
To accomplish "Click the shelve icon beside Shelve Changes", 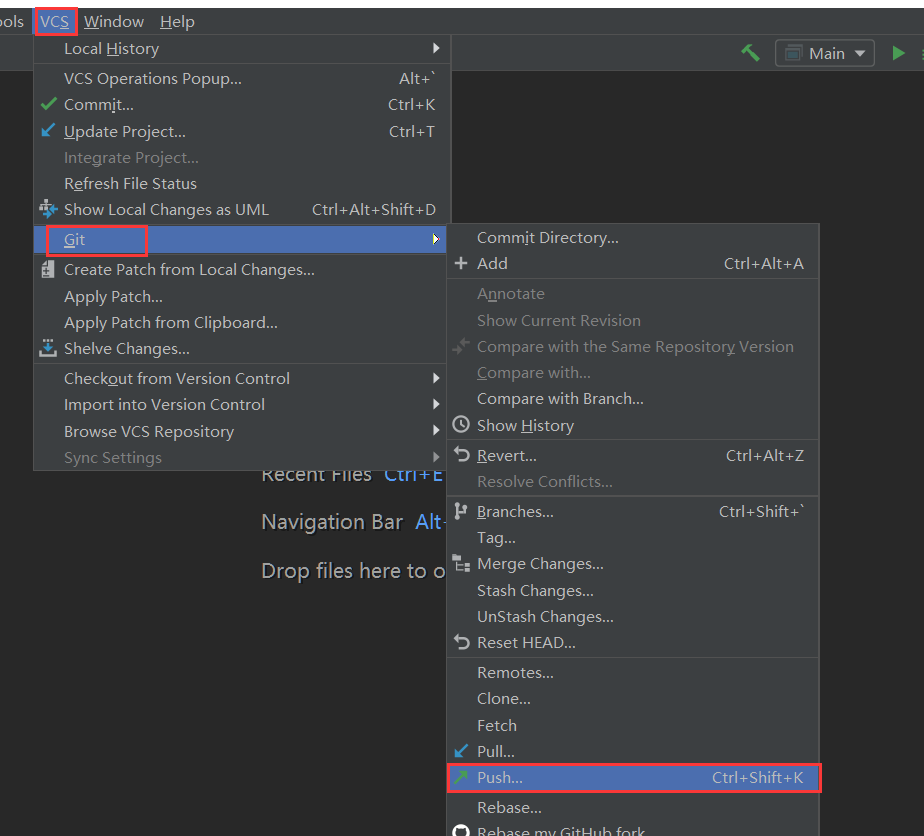I will [48, 348].
